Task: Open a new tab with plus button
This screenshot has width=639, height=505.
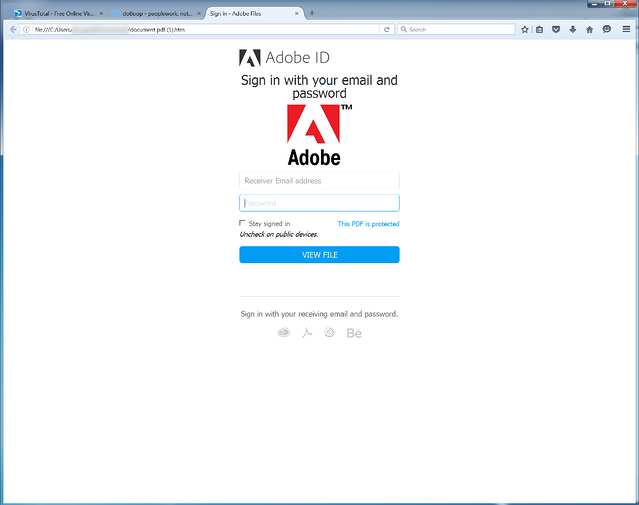Action: click(x=312, y=13)
